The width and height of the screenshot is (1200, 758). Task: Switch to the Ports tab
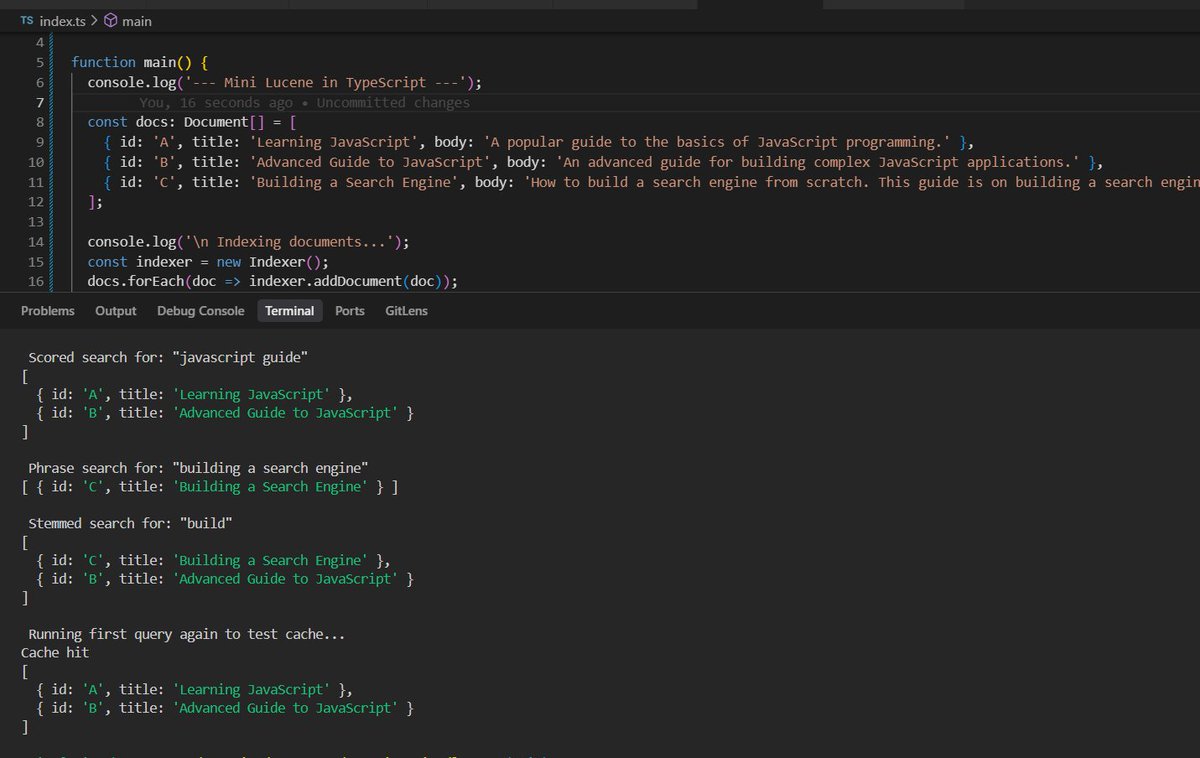pos(350,311)
